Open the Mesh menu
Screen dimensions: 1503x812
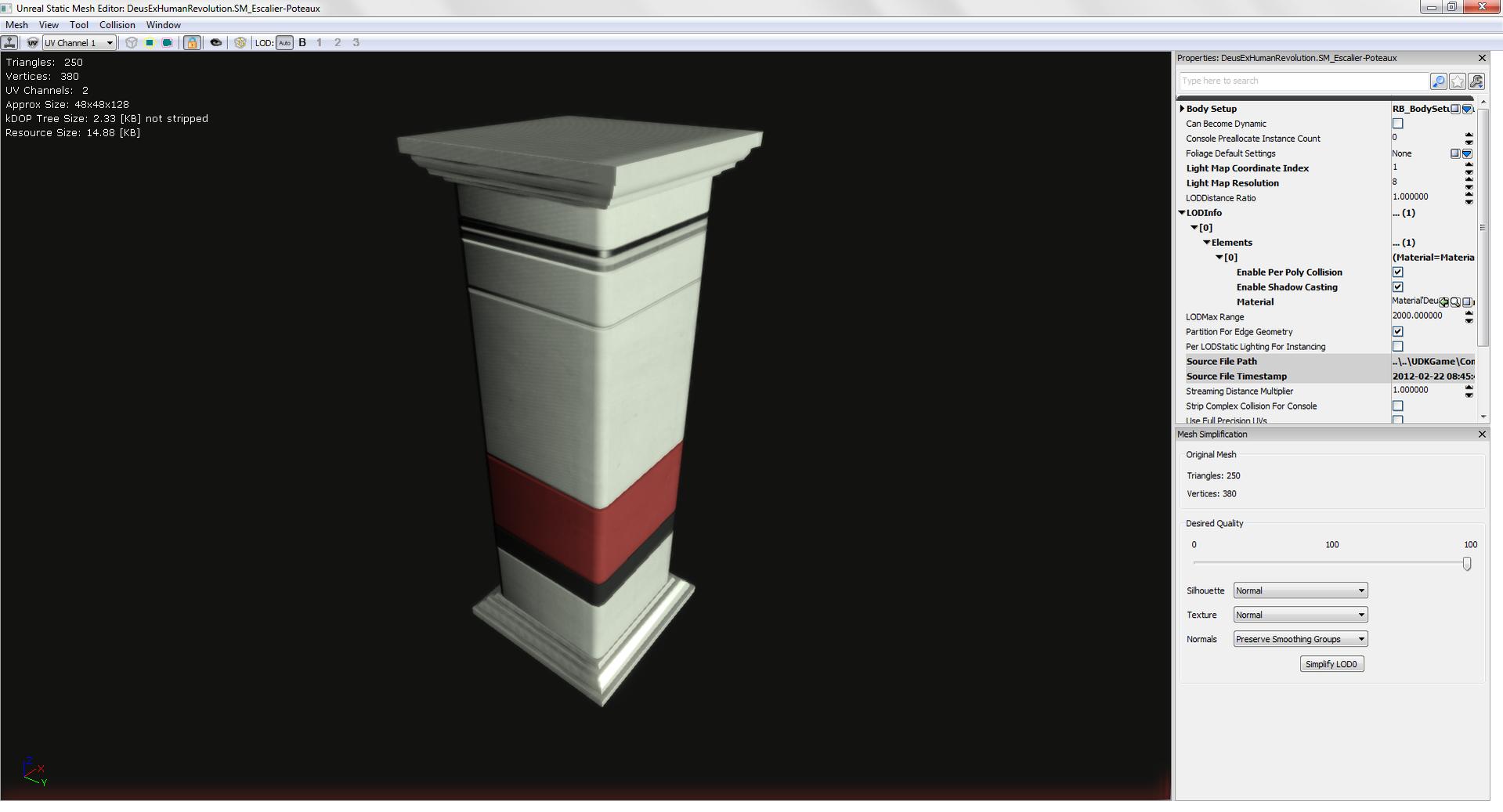[16, 24]
